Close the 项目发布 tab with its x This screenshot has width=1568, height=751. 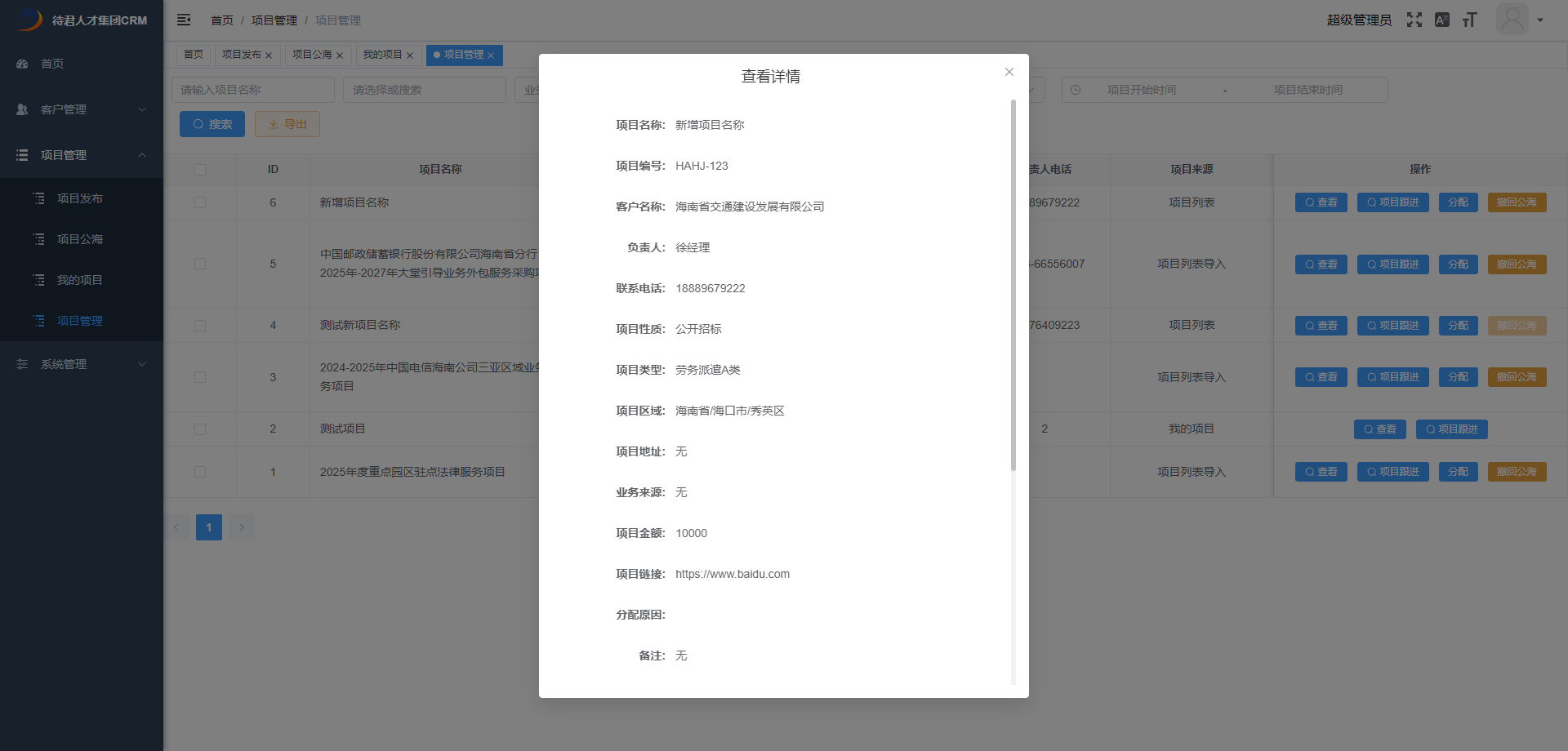coord(269,56)
